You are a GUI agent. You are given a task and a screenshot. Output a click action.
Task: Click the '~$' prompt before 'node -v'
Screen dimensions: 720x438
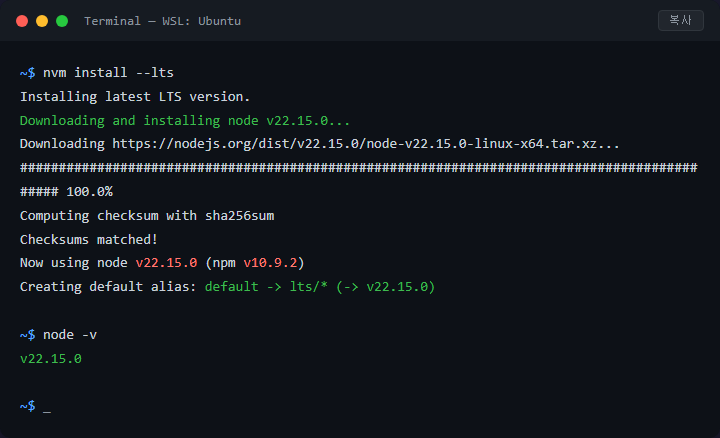click(28, 335)
